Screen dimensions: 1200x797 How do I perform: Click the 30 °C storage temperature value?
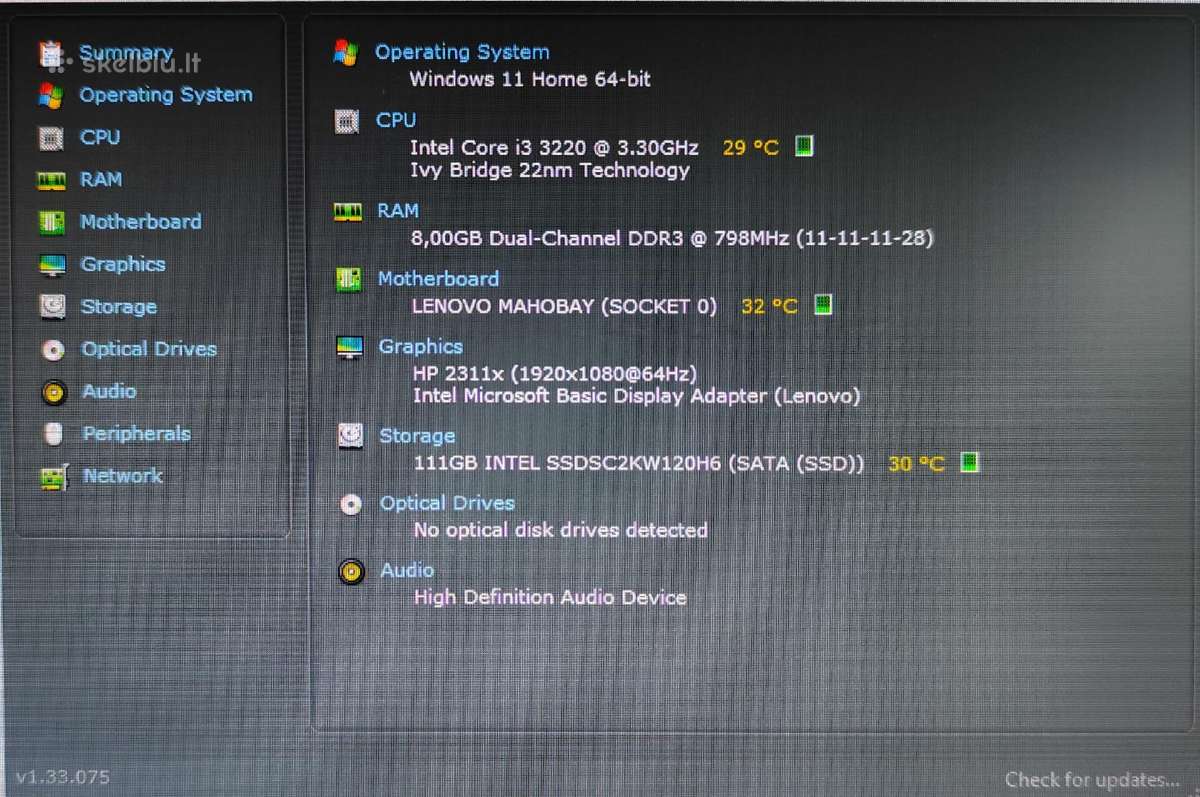[916, 464]
